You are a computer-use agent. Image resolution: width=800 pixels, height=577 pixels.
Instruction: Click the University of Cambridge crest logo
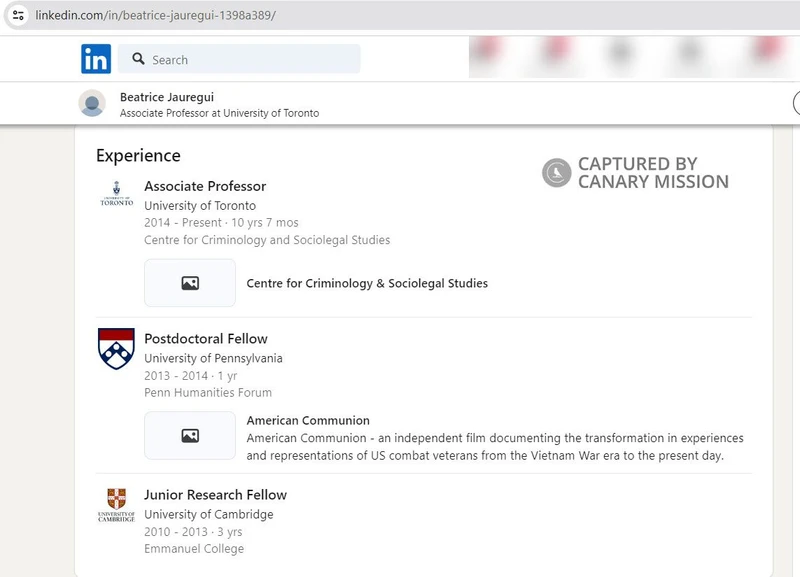(116, 505)
